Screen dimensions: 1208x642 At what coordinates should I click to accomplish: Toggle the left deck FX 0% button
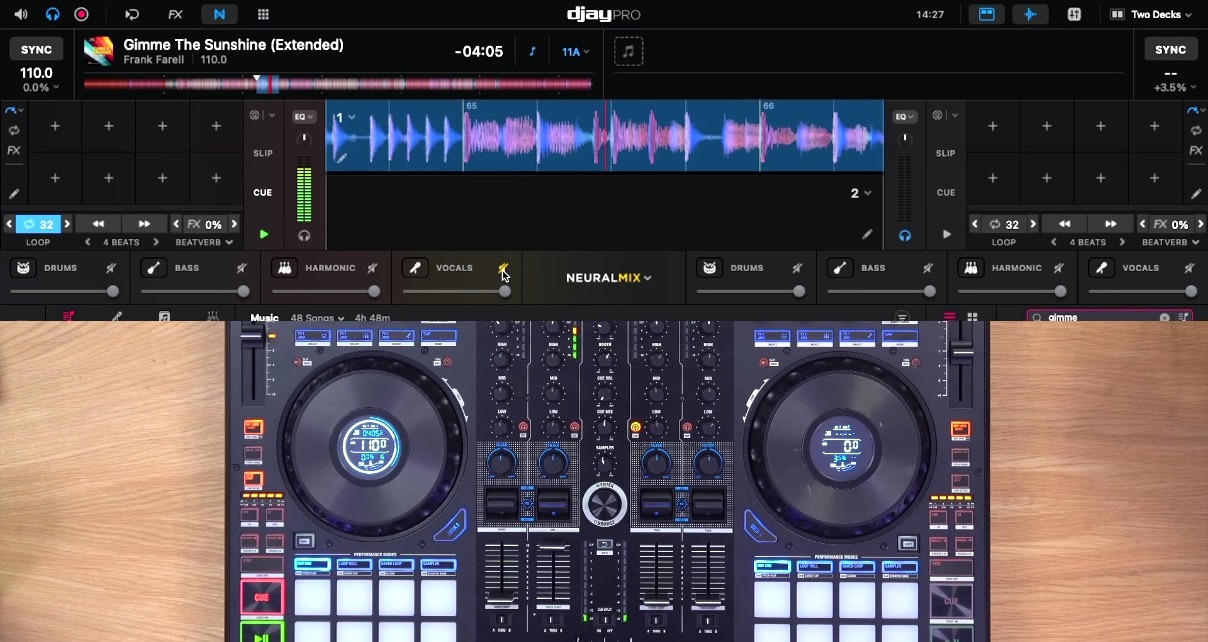click(x=205, y=224)
